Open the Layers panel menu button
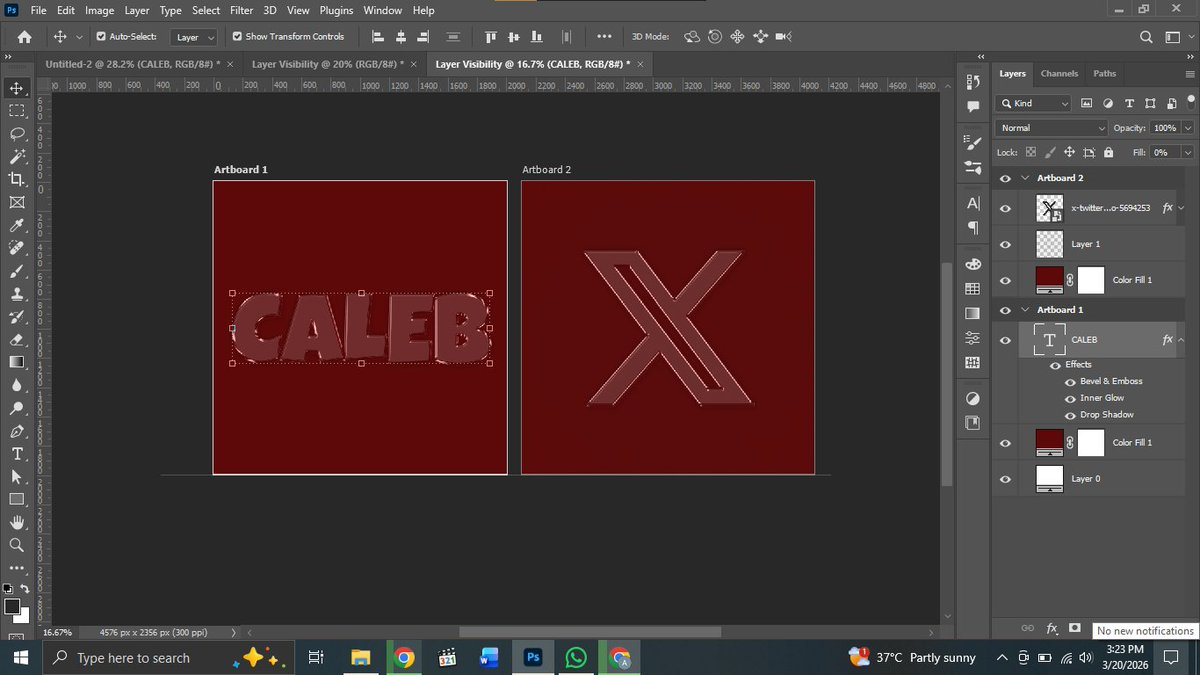 pyautogui.click(x=1189, y=74)
